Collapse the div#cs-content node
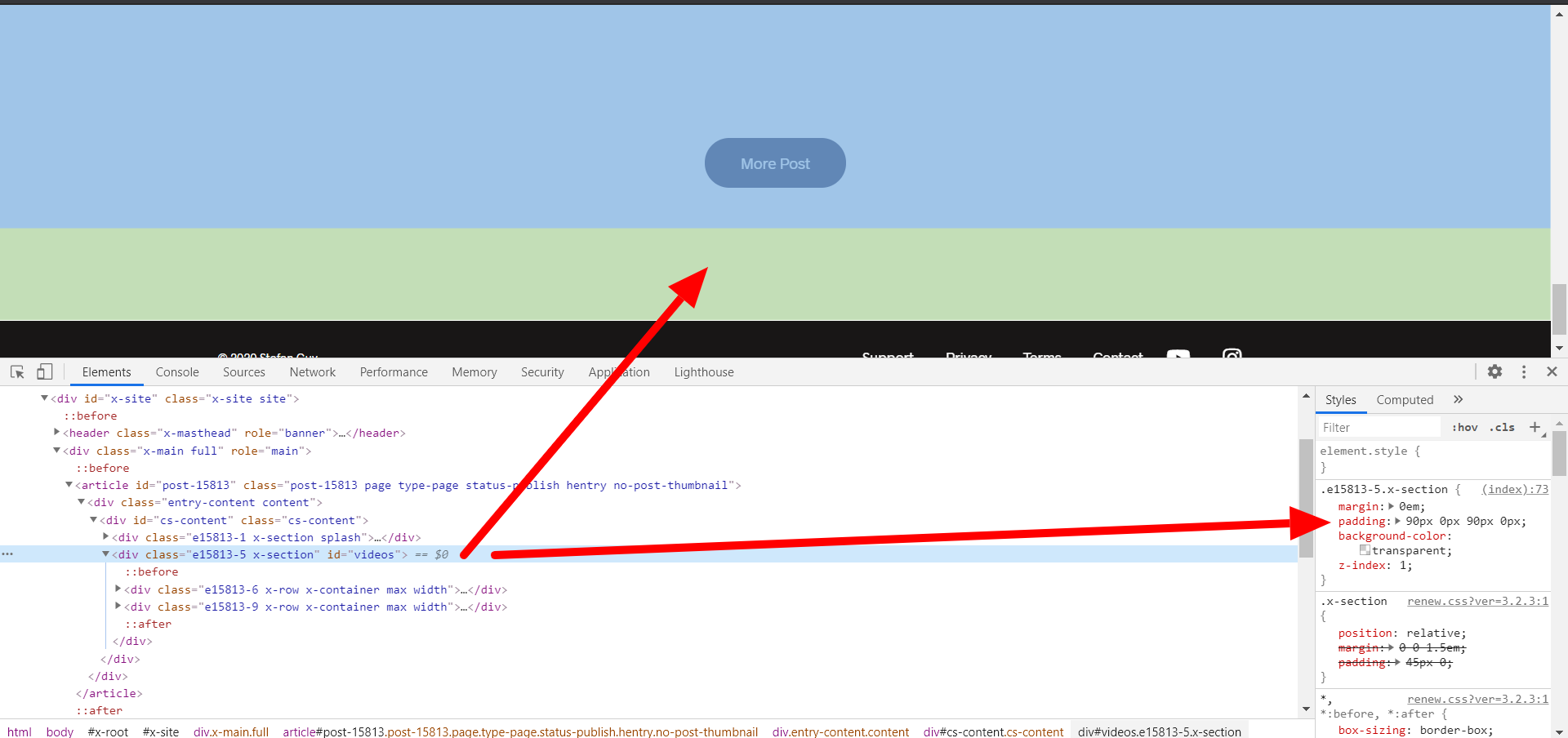 click(x=93, y=520)
